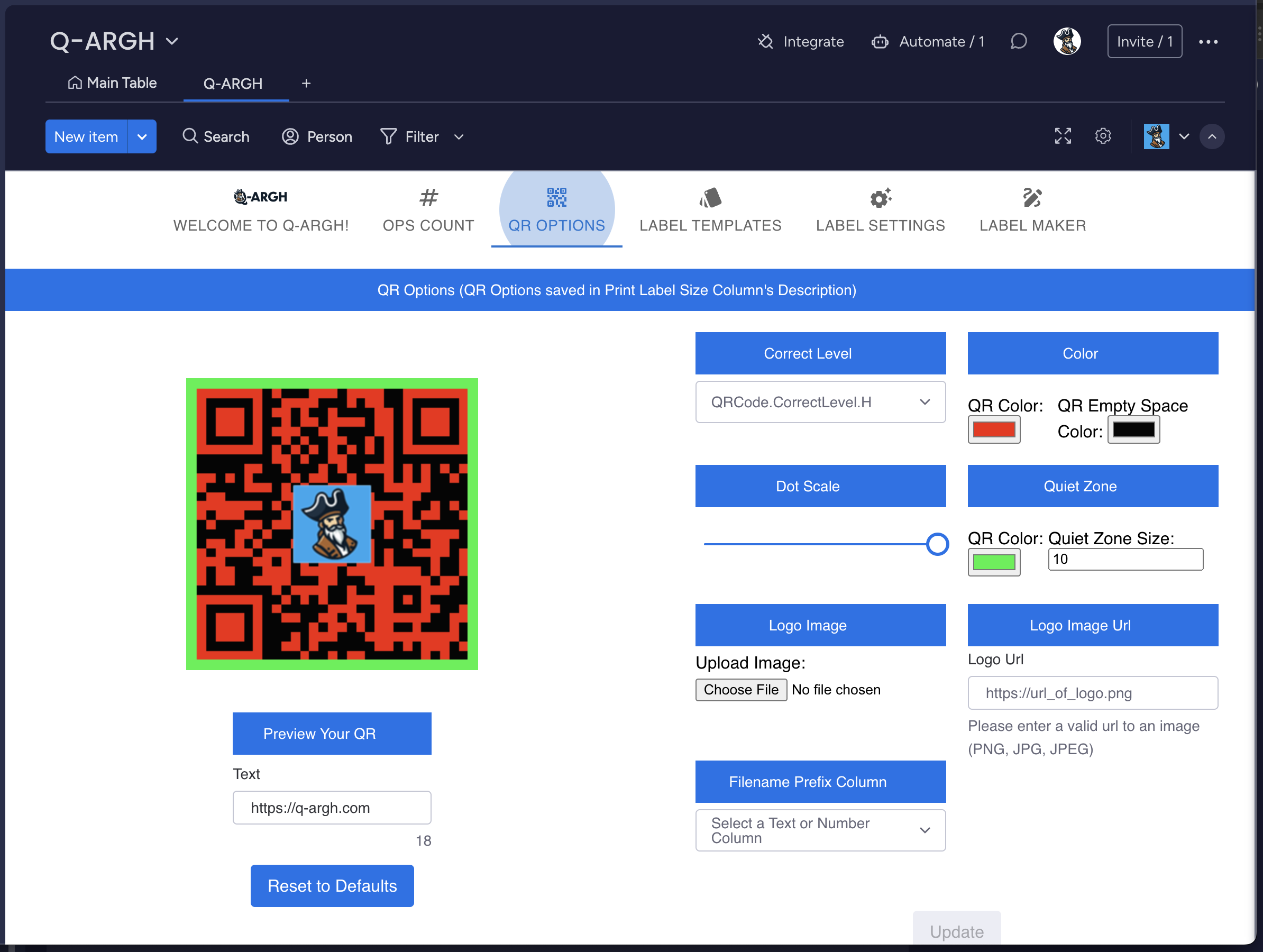Screen dimensions: 1263x952
Task: Click the Quiet Zone header button
Action: [x=1092, y=486]
